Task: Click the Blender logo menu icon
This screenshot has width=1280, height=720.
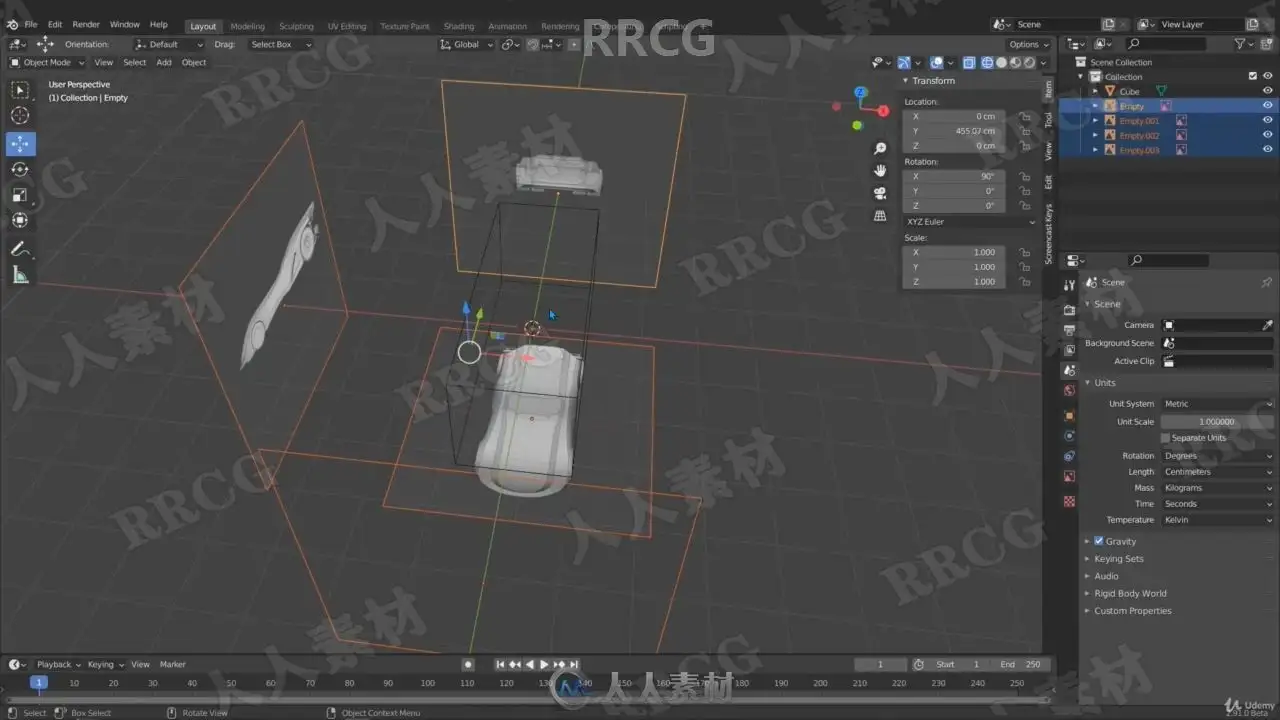Action: (x=12, y=24)
